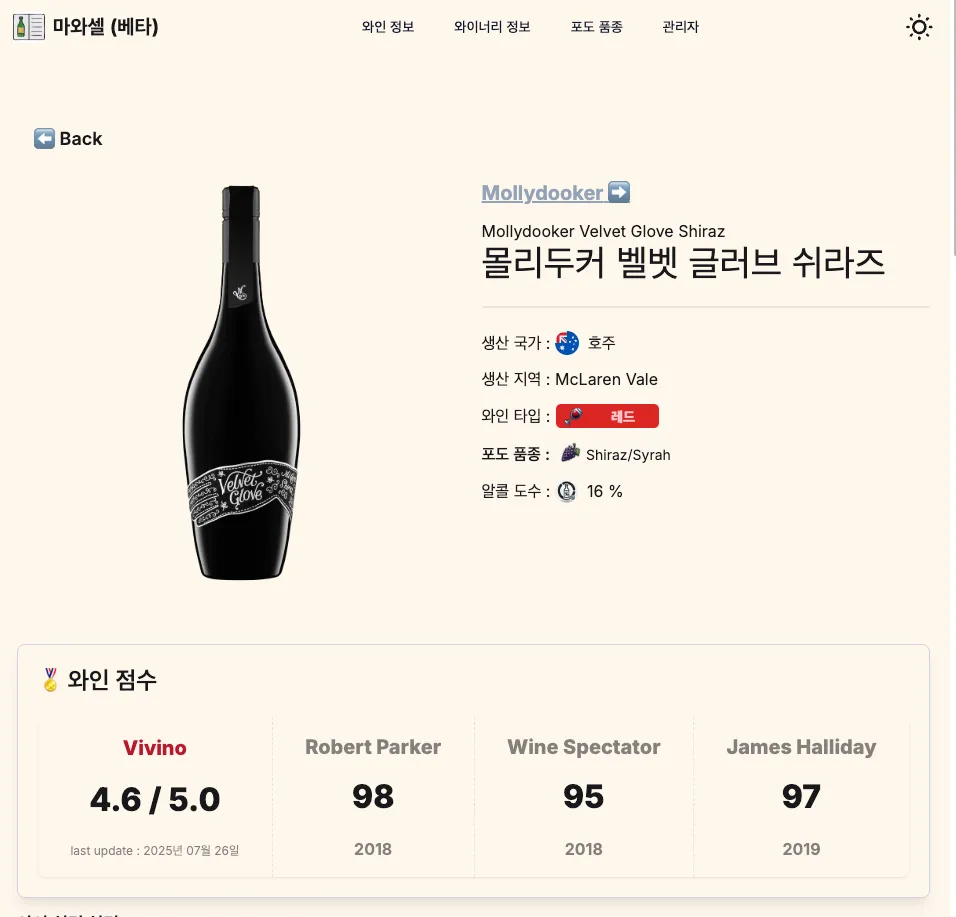Toggle the sun theme switch
Viewport: 956px width, 917px height.
918,27
